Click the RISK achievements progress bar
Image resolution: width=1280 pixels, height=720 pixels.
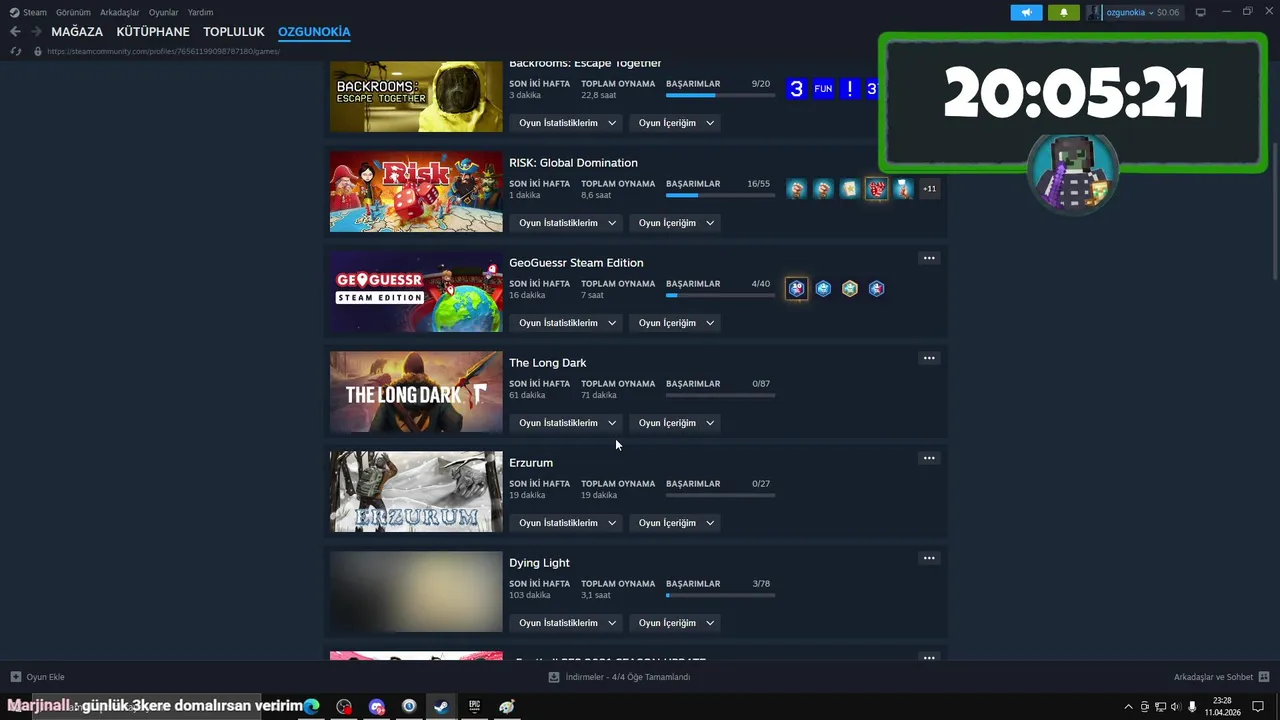720,195
